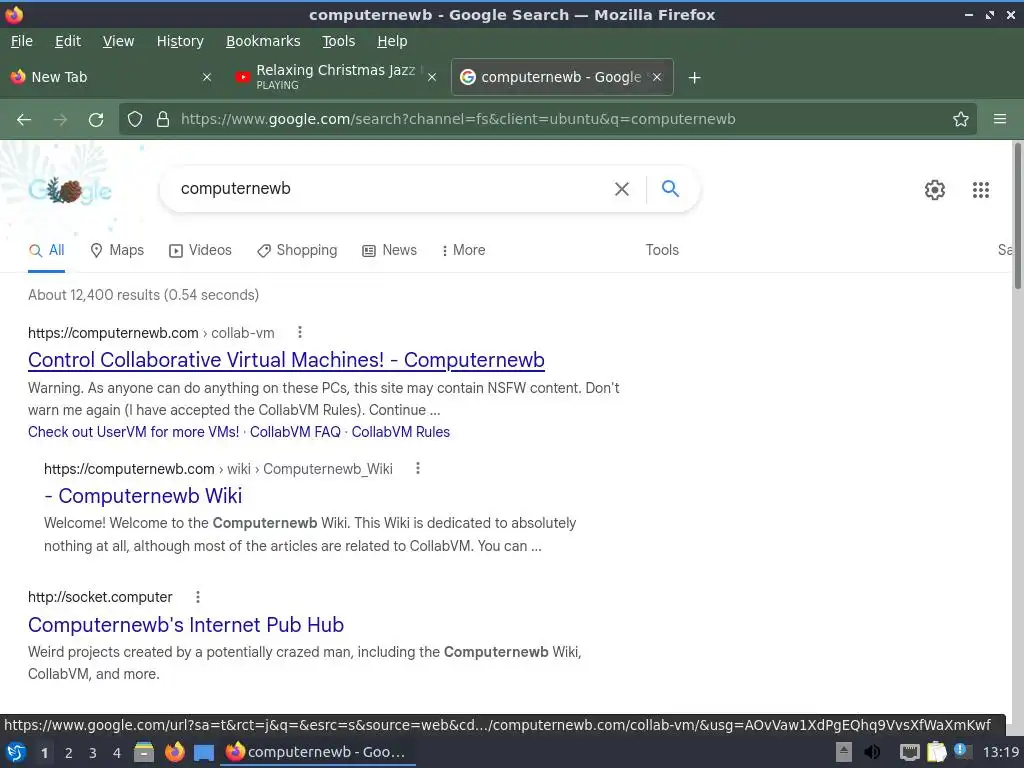Launch file manager from the taskbar

coord(144,752)
